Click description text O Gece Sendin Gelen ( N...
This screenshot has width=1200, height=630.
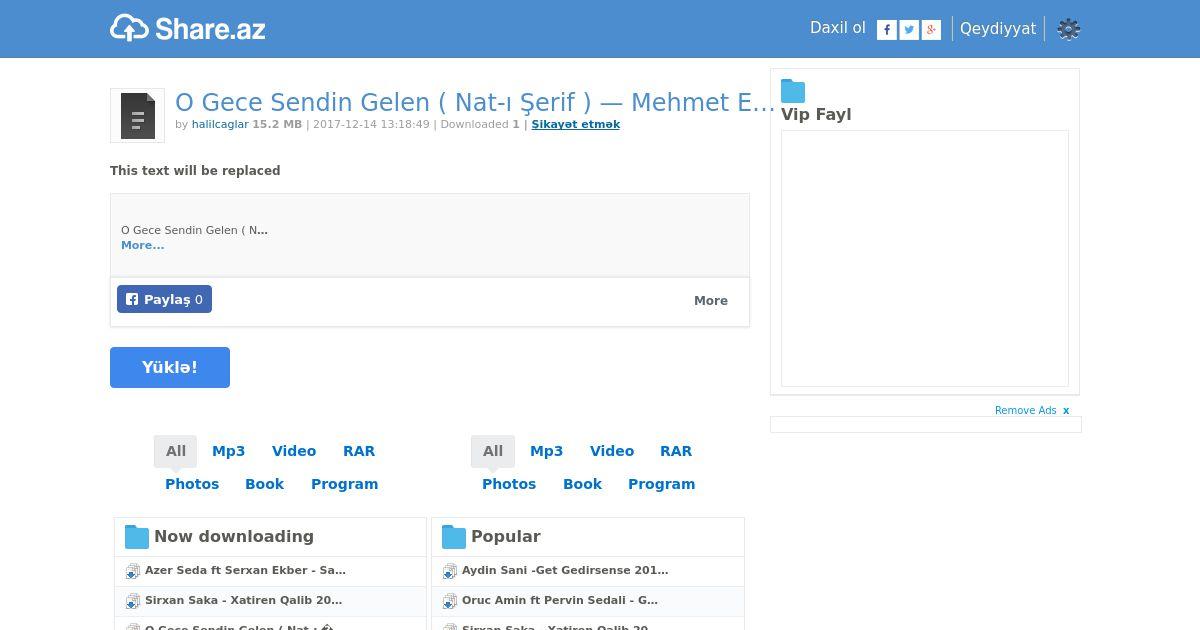tap(194, 230)
